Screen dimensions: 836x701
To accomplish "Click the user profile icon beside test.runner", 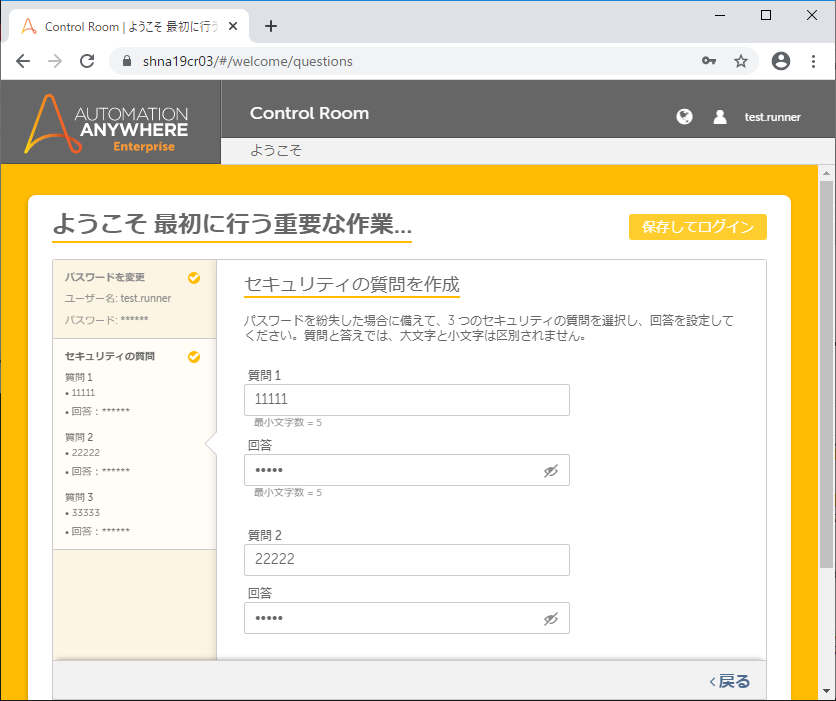I will point(720,117).
